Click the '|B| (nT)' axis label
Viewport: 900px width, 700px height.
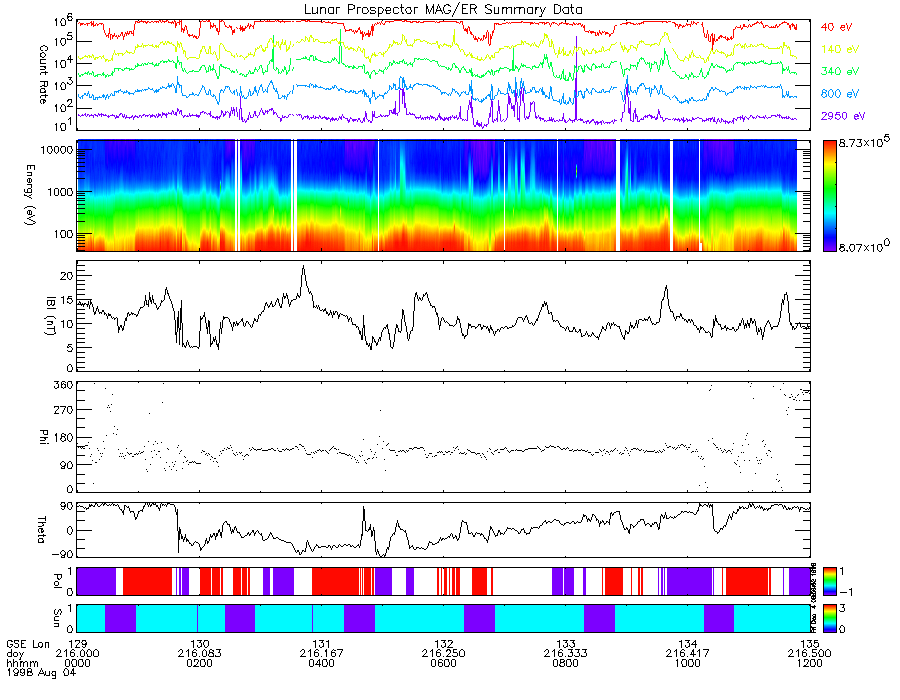[x=51, y=316]
